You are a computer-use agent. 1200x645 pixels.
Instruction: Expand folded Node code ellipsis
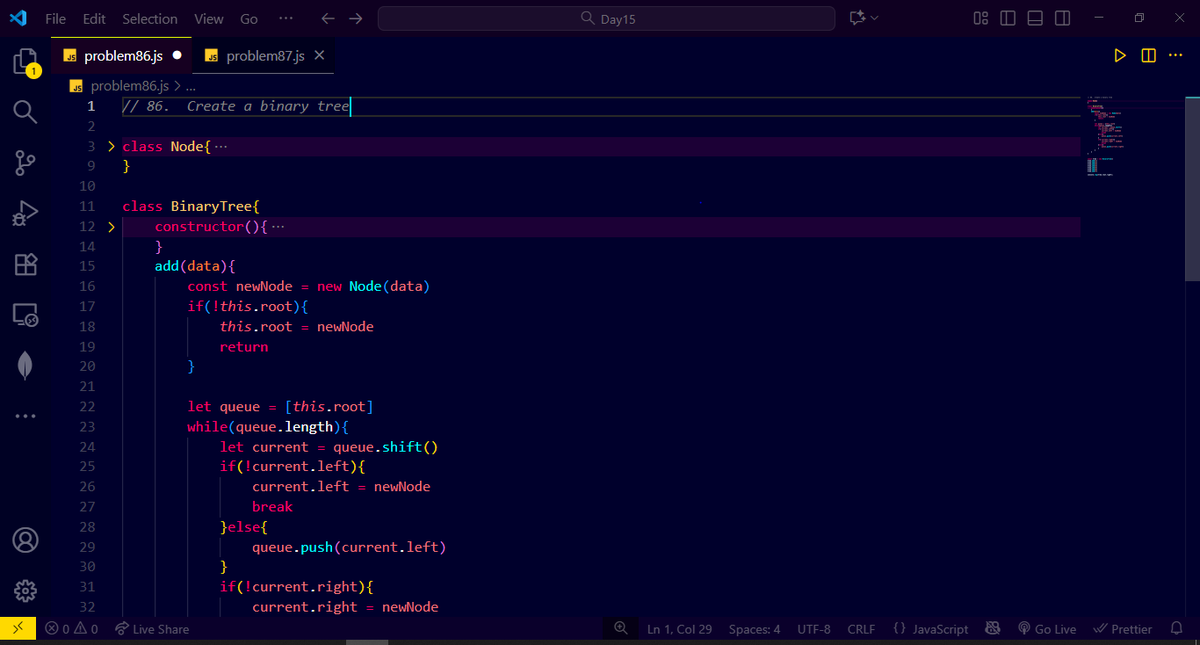221,147
